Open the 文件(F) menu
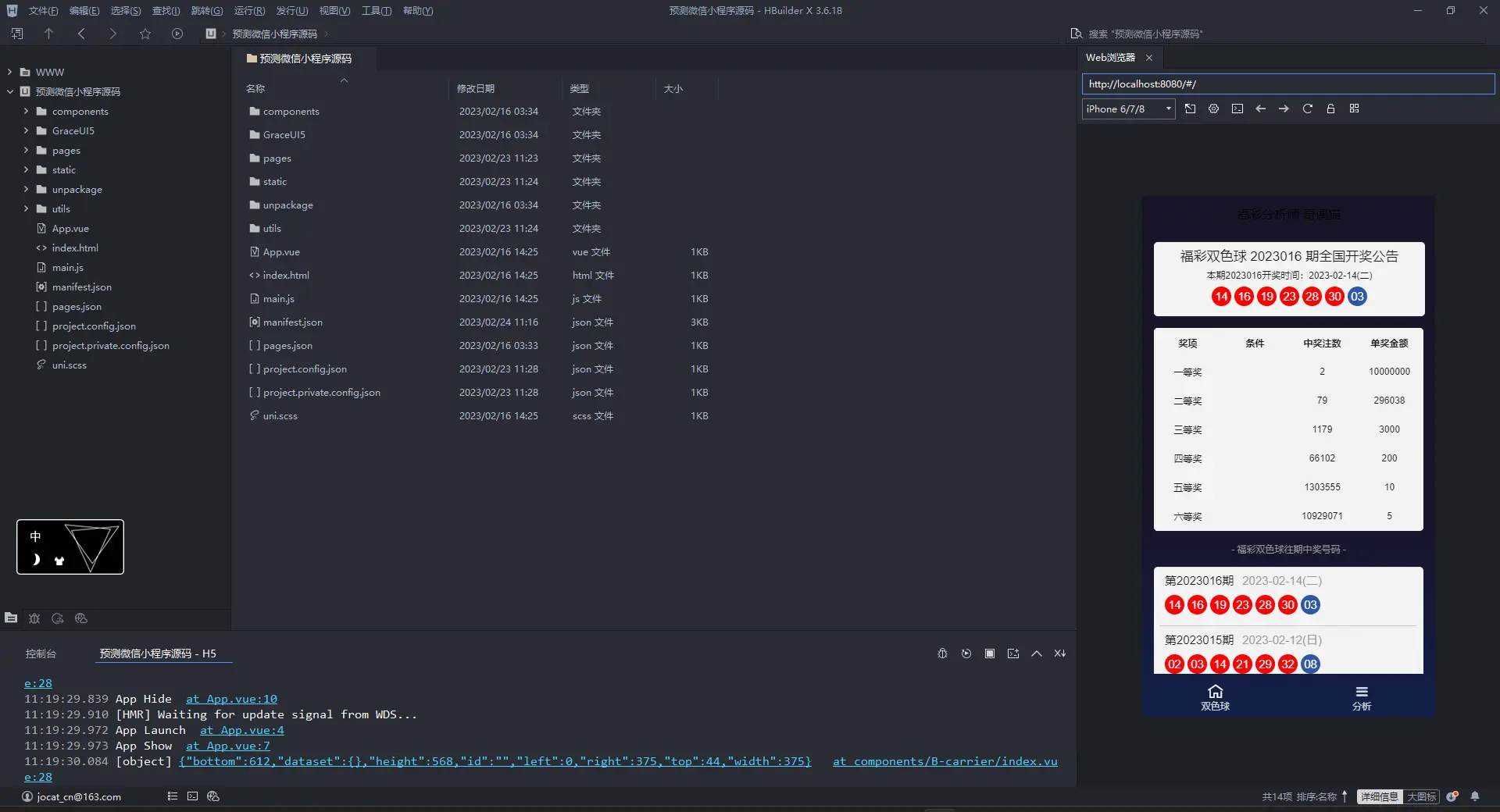1500x812 pixels. click(43, 10)
